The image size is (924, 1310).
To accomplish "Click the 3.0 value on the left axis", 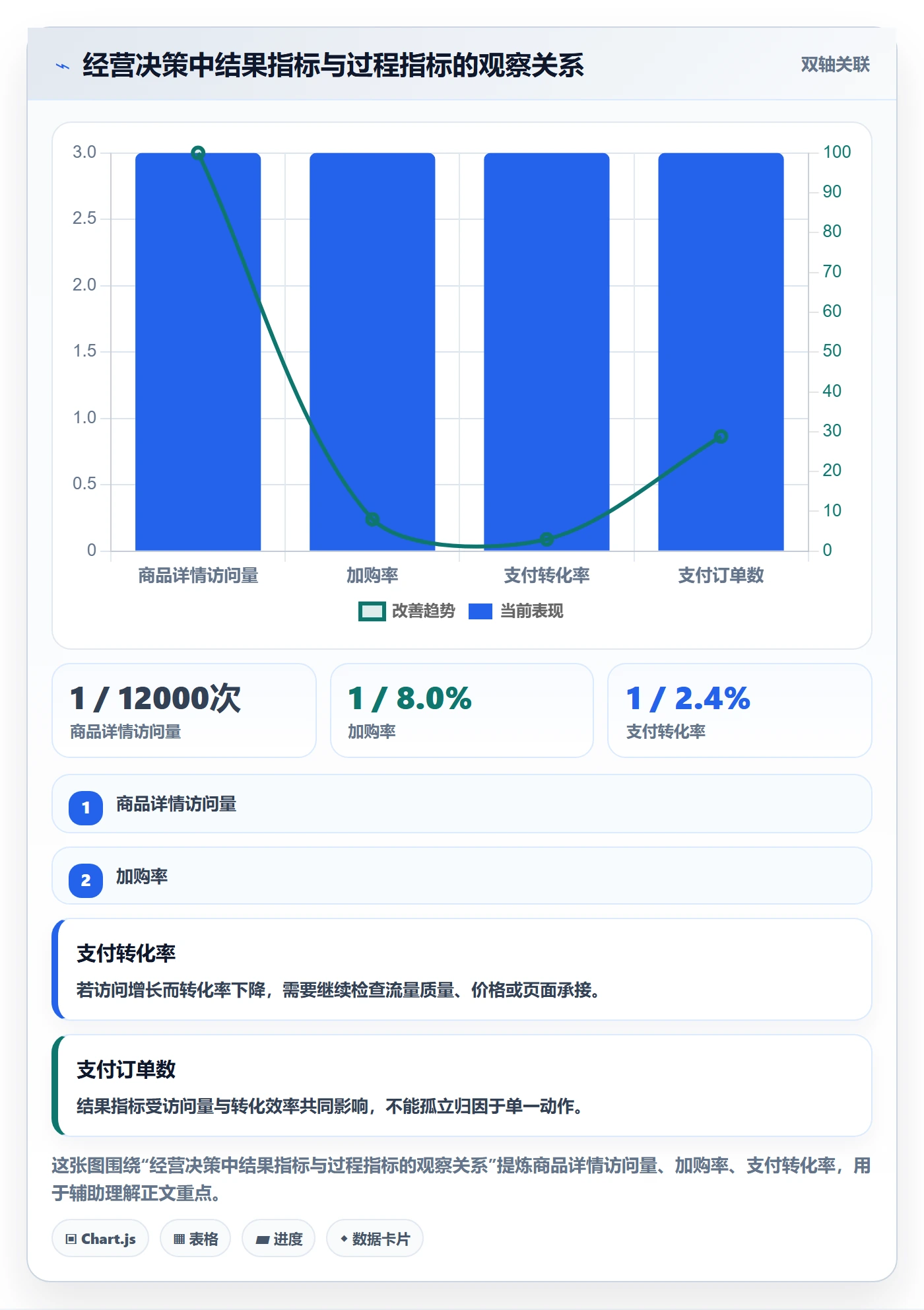I will [84, 153].
